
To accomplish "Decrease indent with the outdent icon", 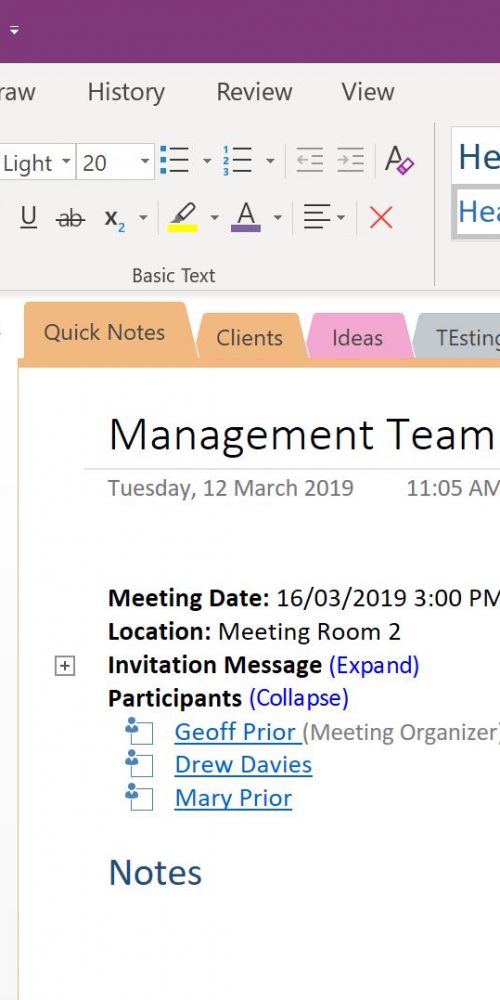I will point(310,160).
